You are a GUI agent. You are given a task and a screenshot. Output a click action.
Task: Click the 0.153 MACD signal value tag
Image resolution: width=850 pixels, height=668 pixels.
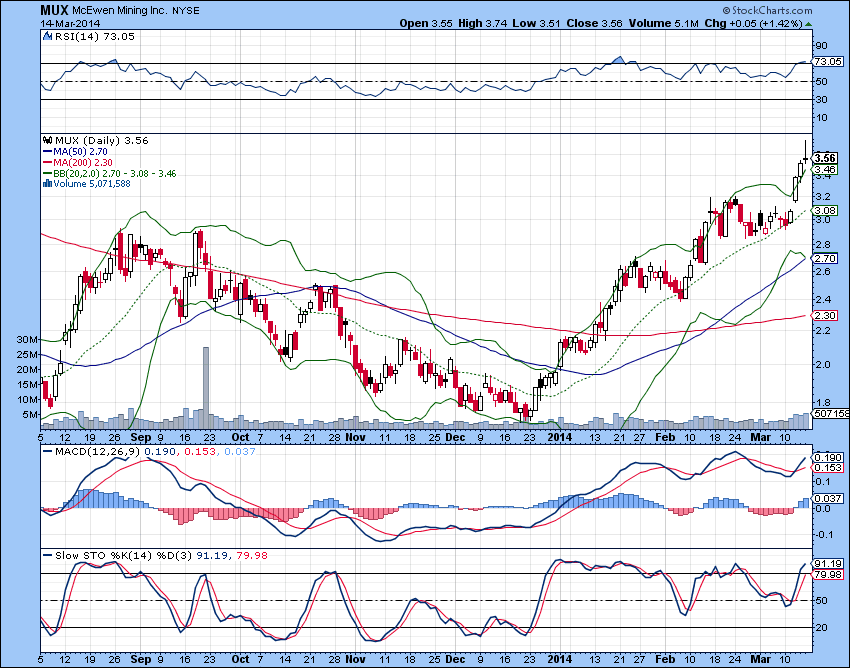click(x=828, y=468)
